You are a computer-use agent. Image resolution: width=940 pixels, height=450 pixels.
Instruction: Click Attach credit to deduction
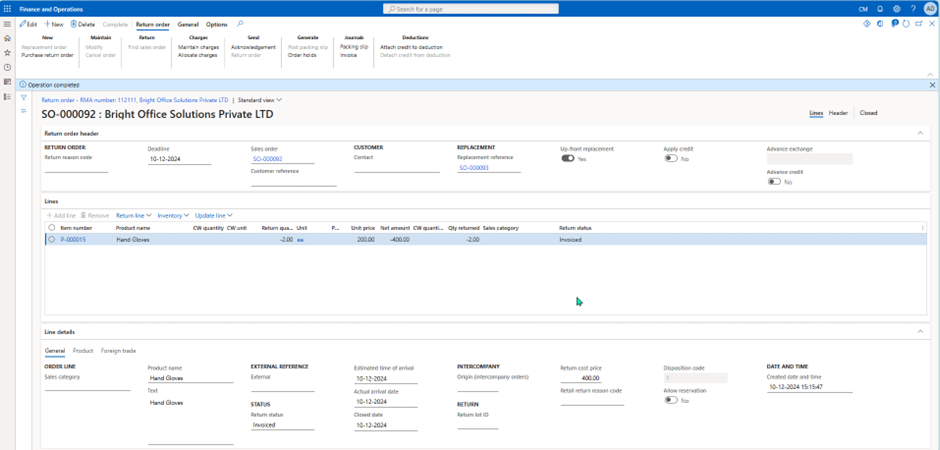coord(411,47)
